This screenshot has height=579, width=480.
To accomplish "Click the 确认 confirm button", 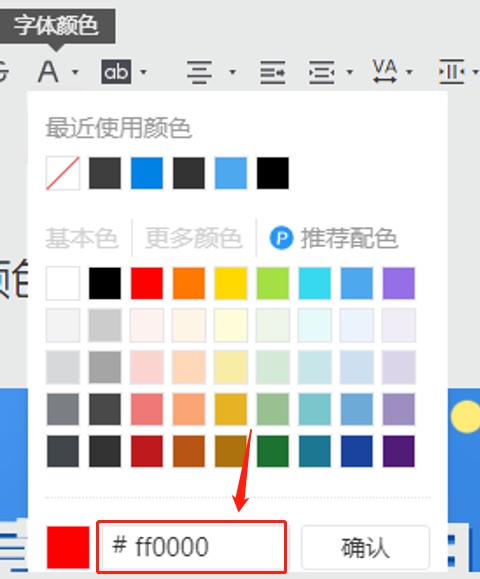I will tap(365, 547).
